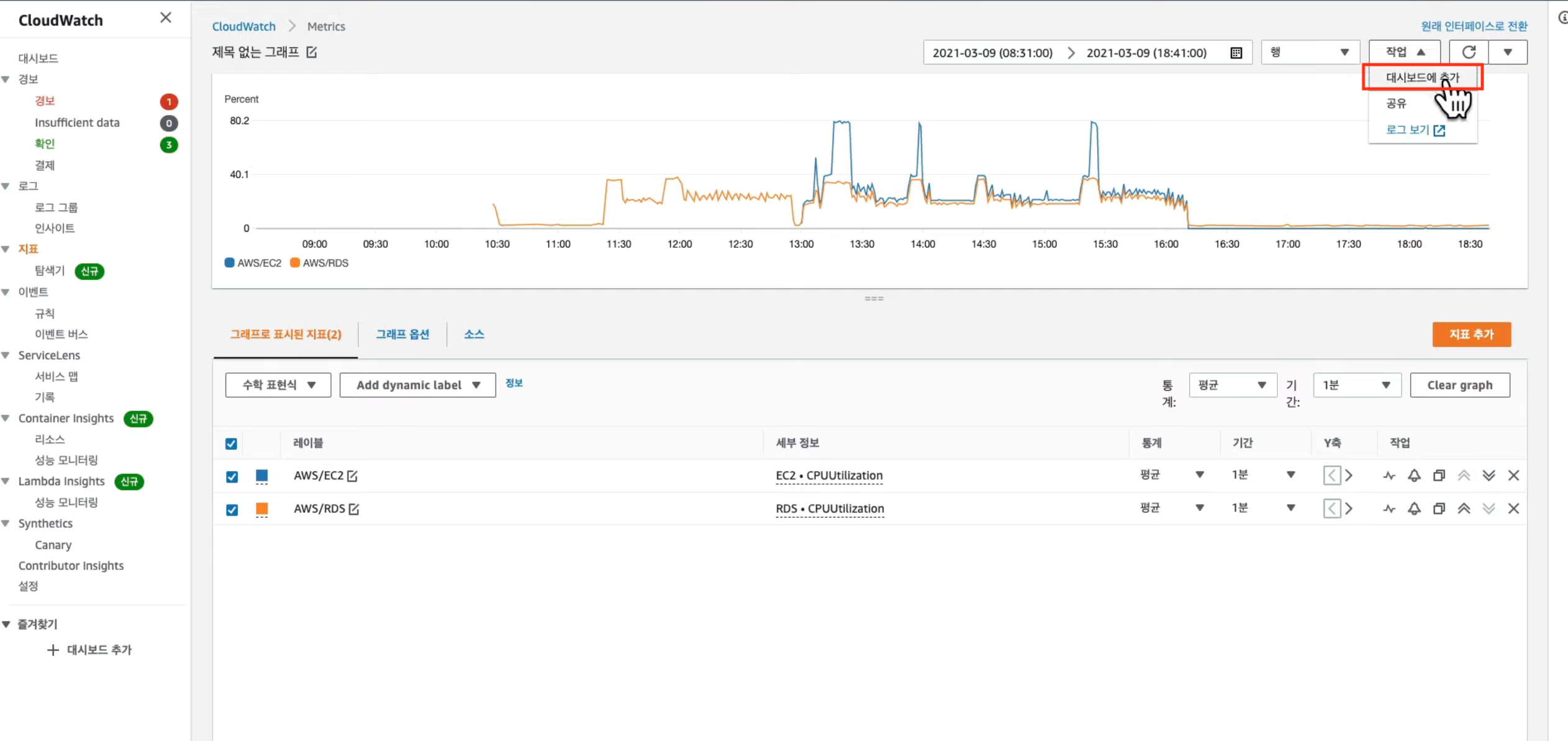This screenshot has width=1568, height=741.
Task: Remove the AWS/EC2 metric with X icon
Action: 1513,476
